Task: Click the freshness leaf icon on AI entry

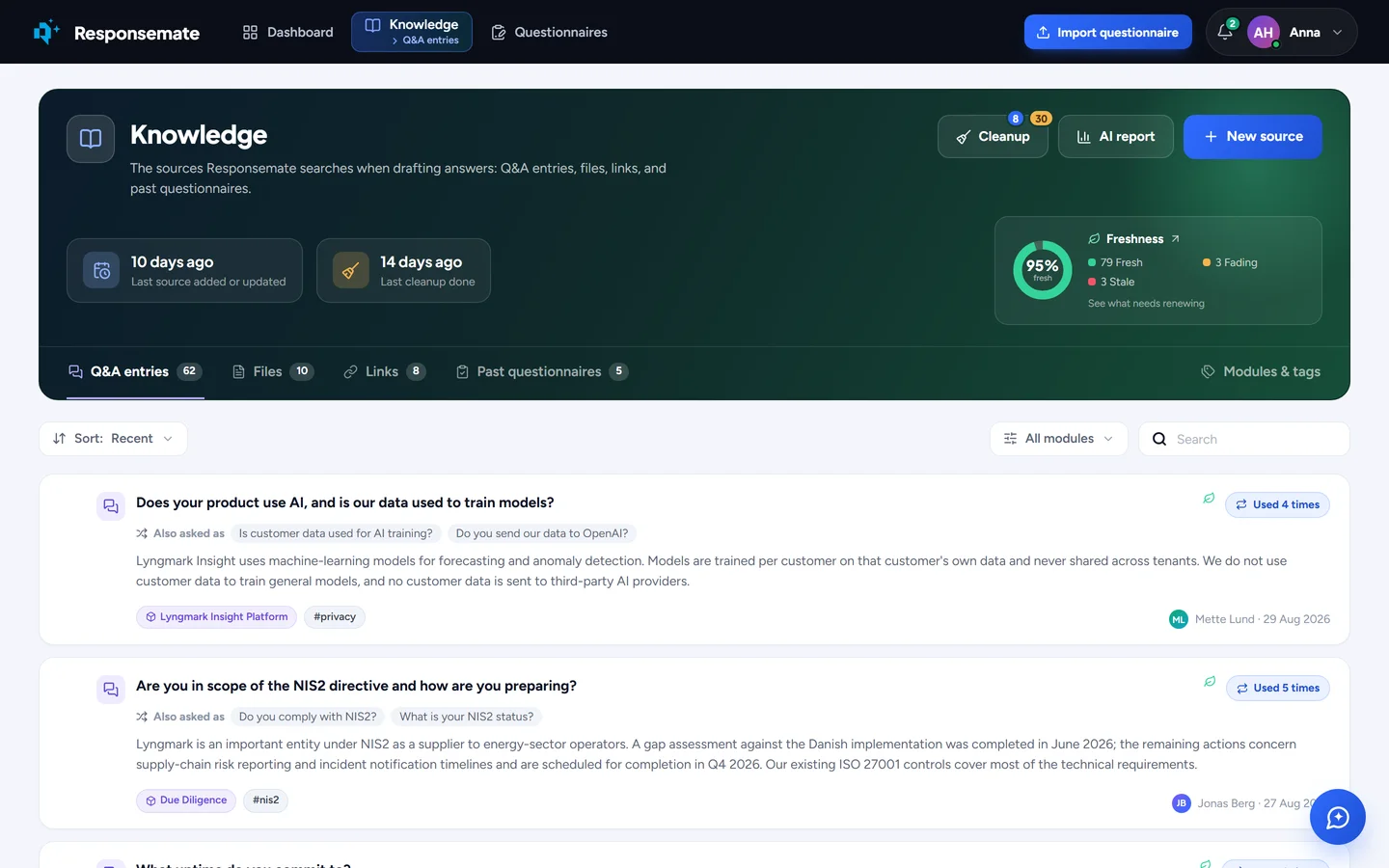Action: click(1209, 499)
